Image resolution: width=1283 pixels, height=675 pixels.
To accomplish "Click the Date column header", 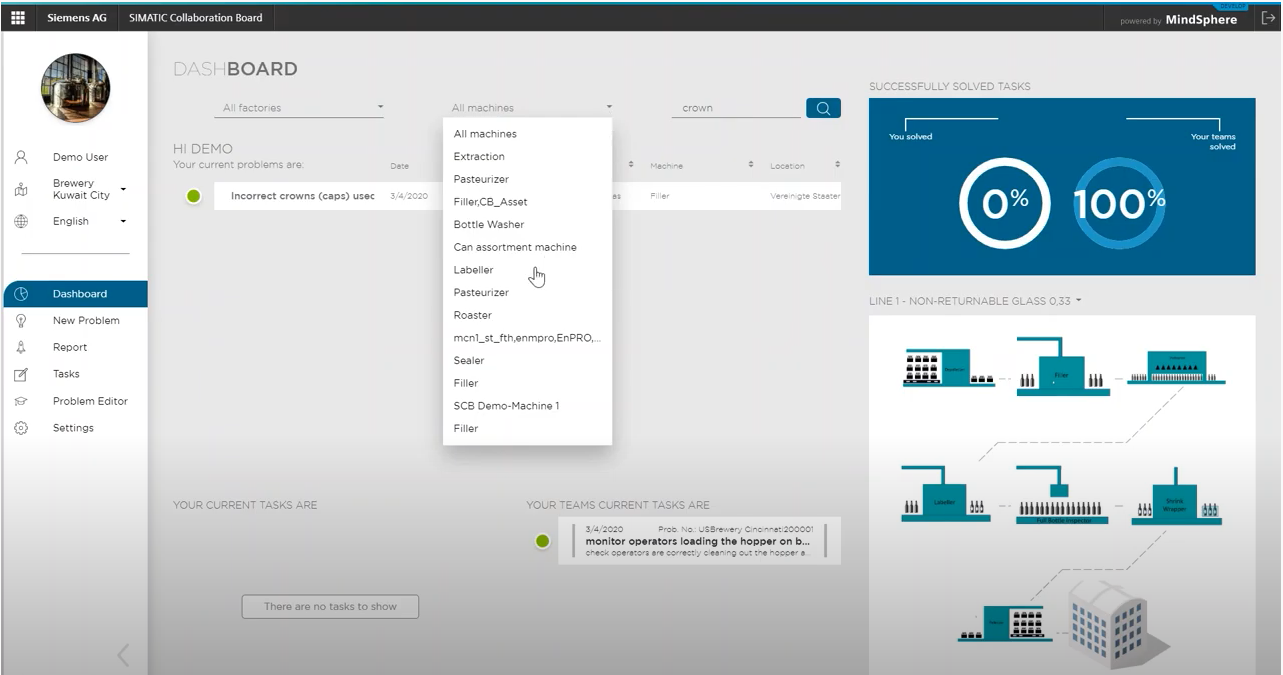I will [x=399, y=166].
